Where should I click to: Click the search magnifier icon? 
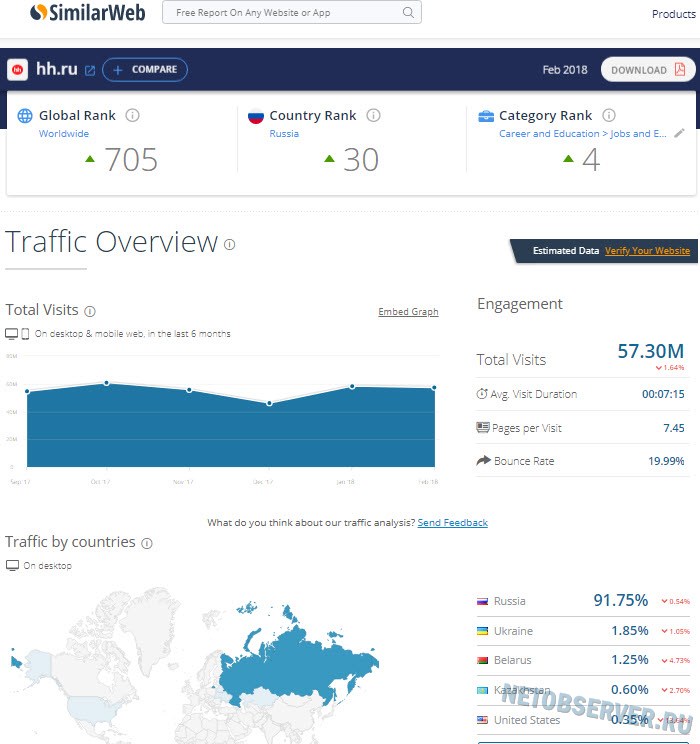408,12
